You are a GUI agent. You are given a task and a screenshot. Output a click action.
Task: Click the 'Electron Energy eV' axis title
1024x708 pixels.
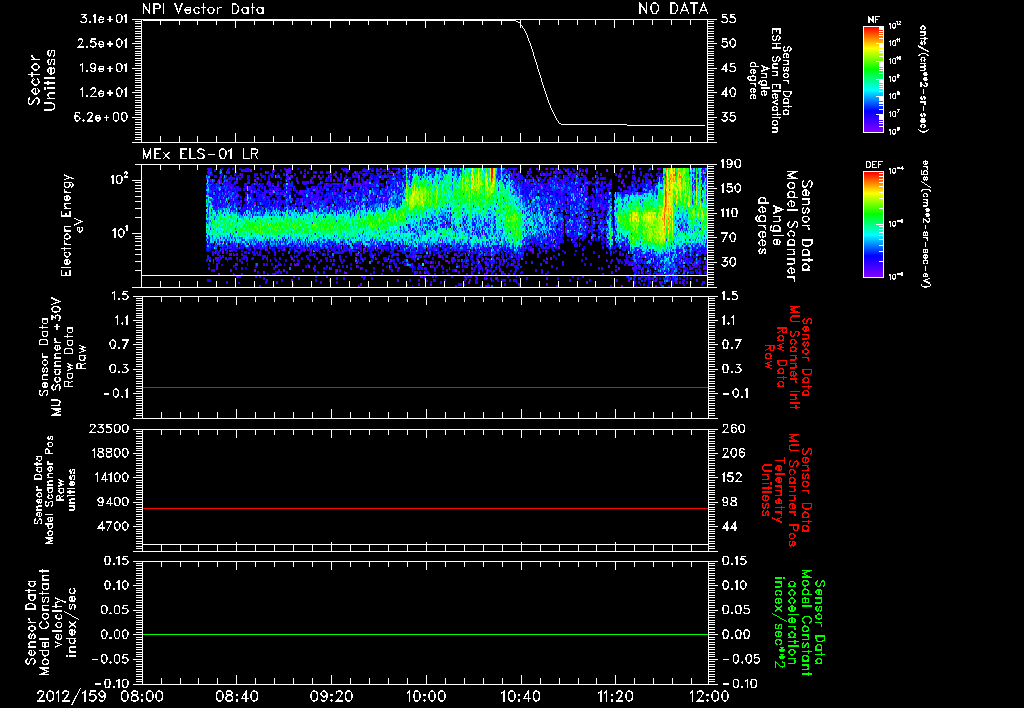73,225
